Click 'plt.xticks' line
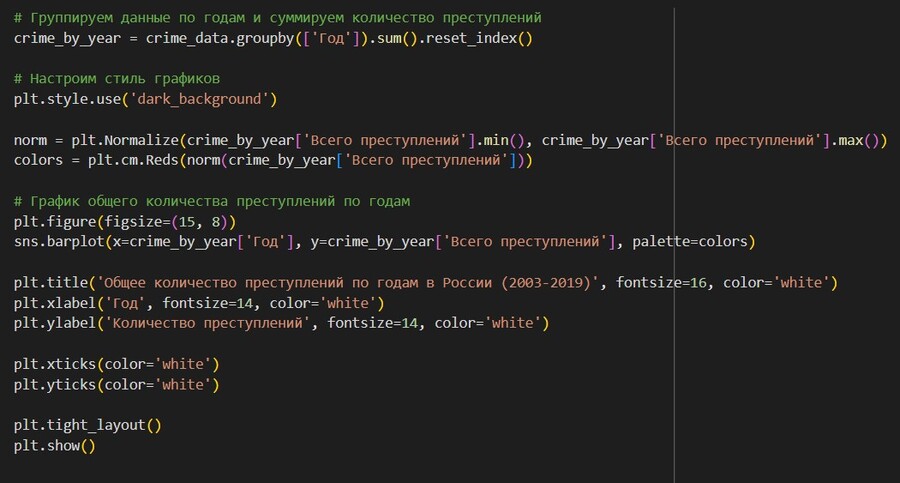This screenshot has height=483, width=900. (117, 364)
